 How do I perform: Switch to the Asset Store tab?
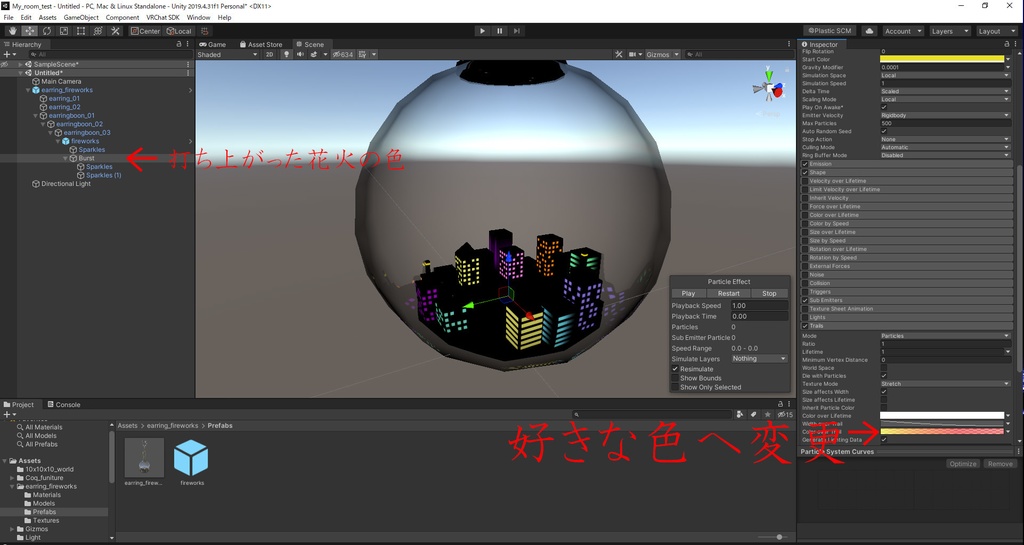coord(261,44)
